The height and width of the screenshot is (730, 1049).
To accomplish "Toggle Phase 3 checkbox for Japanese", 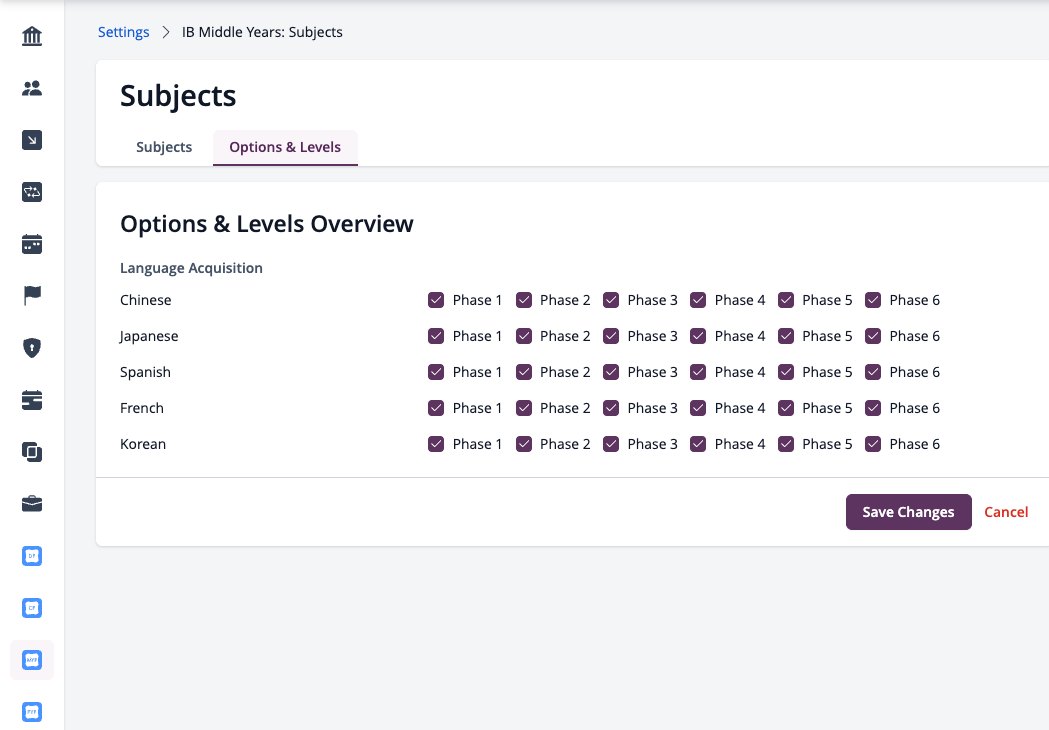I will (x=611, y=336).
